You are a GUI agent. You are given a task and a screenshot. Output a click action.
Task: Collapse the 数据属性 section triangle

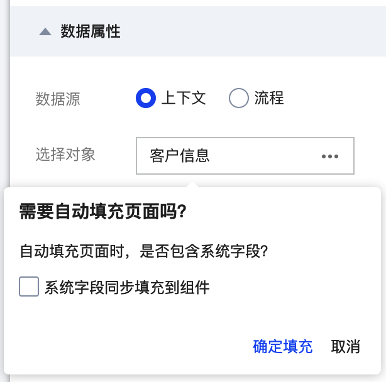click(45, 32)
